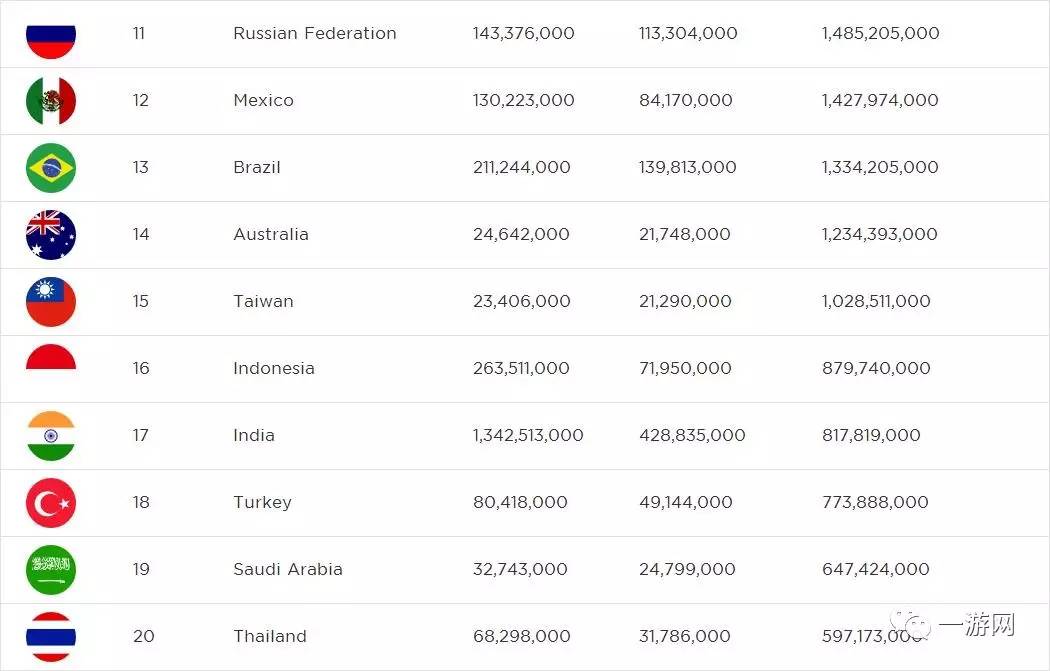Screen dimensions: 1050x671
Task: Click the Mexico flag icon
Action: click(51, 100)
